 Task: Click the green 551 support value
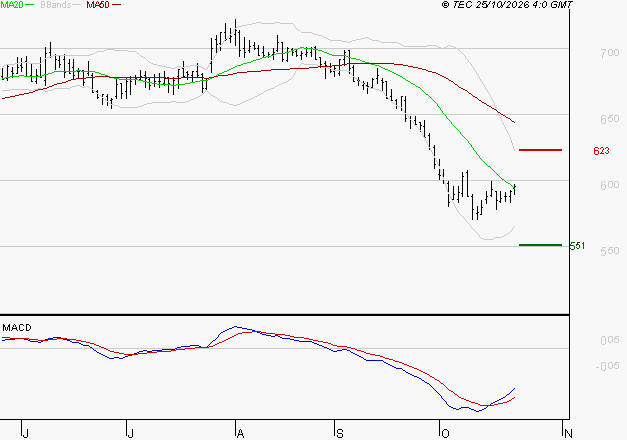pos(577,246)
